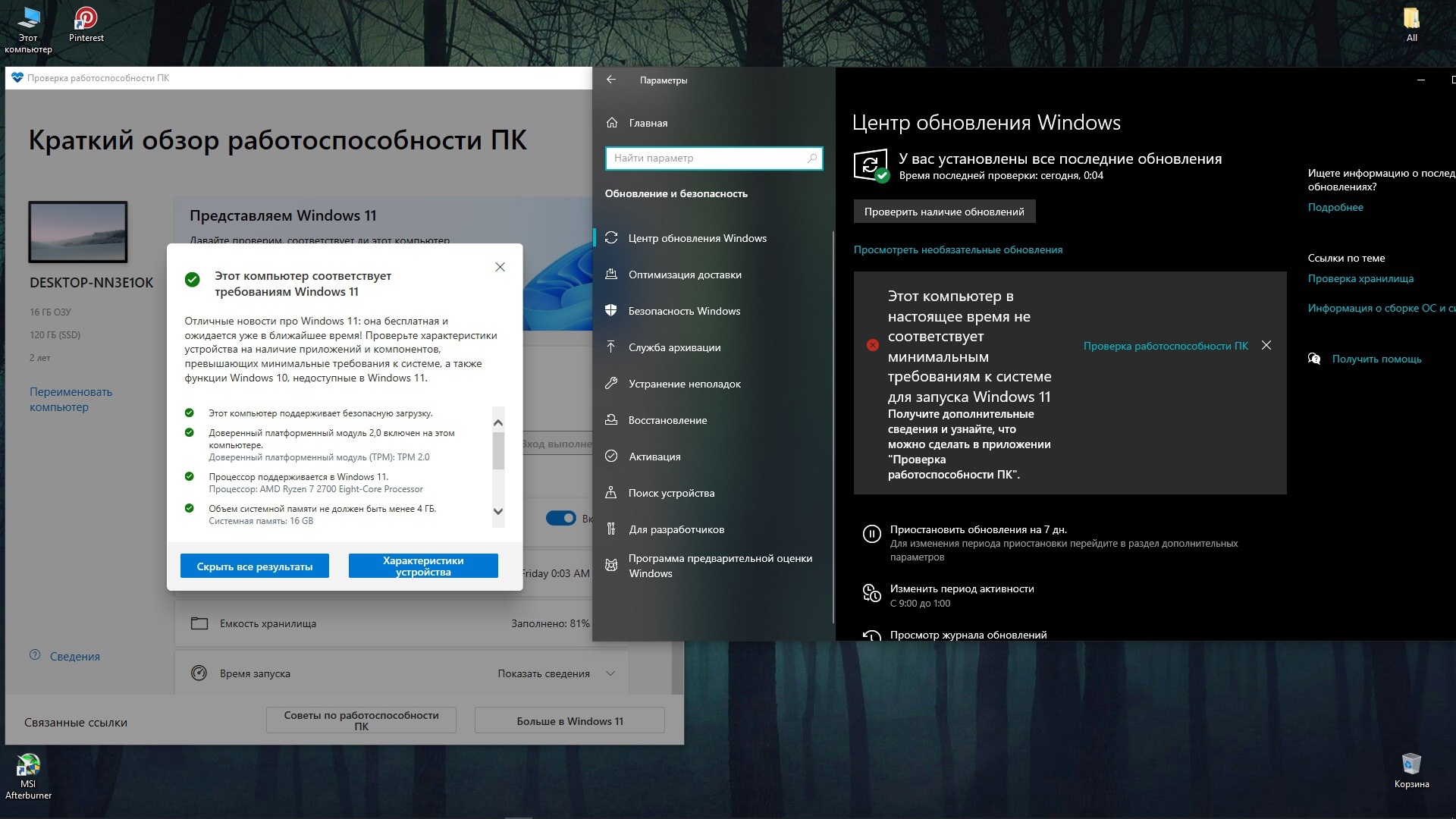
Task: Open 'Программа предварительной оценки Windows' section
Action: pyautogui.click(x=713, y=566)
